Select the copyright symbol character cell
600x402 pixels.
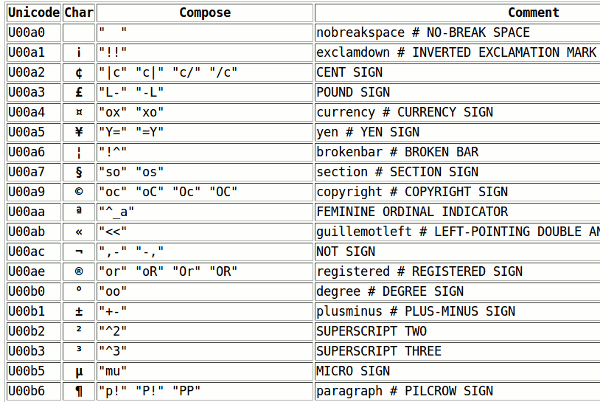point(79,192)
